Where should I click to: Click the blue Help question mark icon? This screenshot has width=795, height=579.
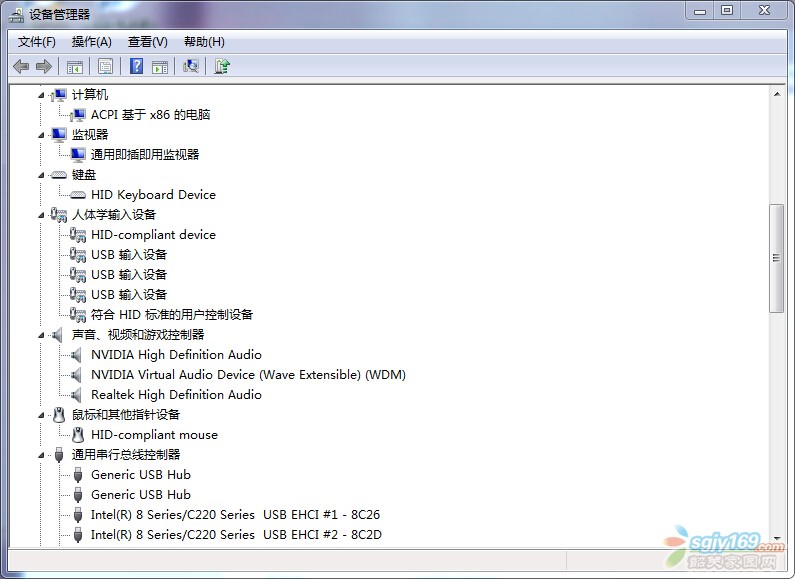(137, 66)
